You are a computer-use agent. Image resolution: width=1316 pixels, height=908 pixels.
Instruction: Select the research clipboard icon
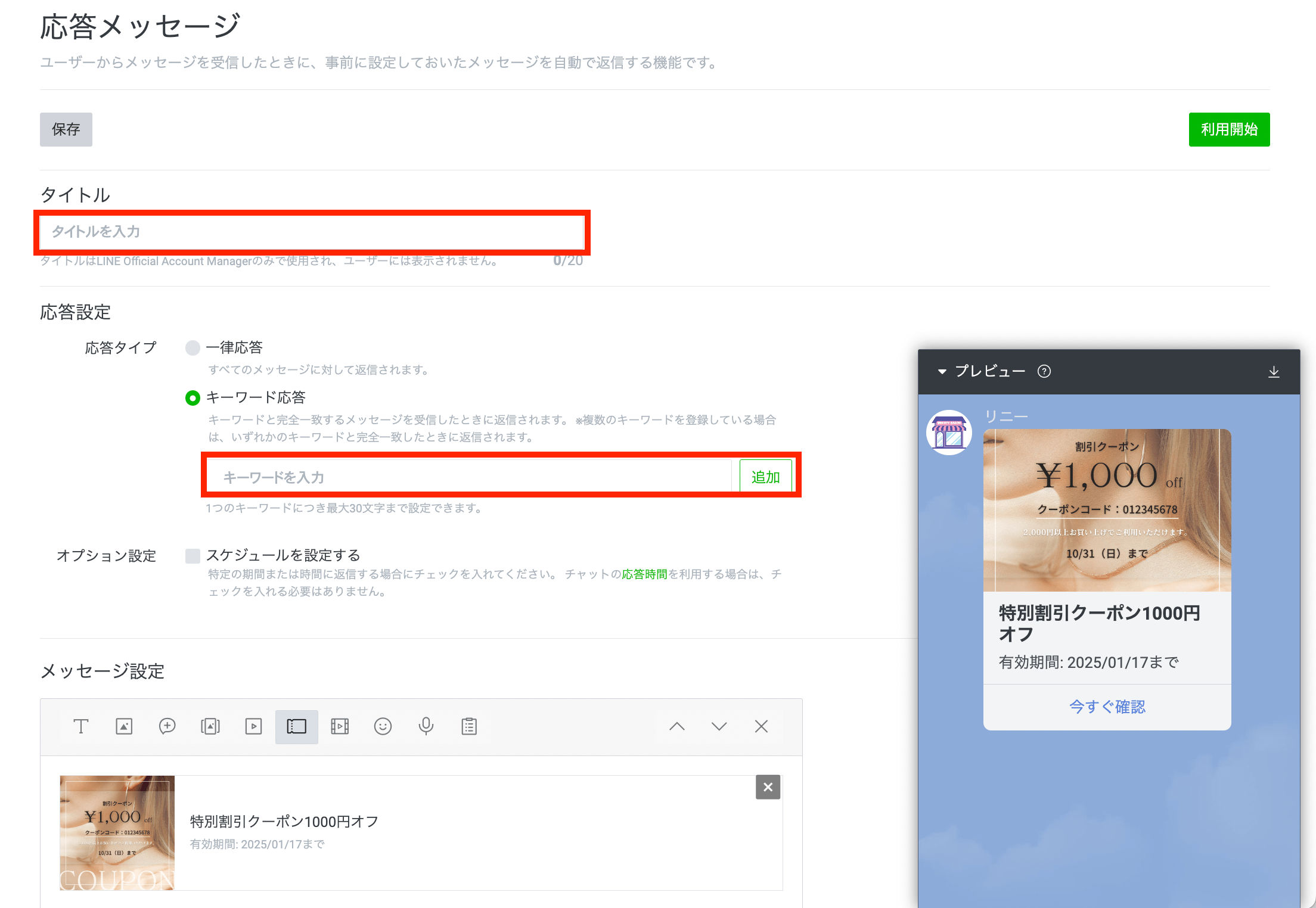pyautogui.click(x=469, y=726)
